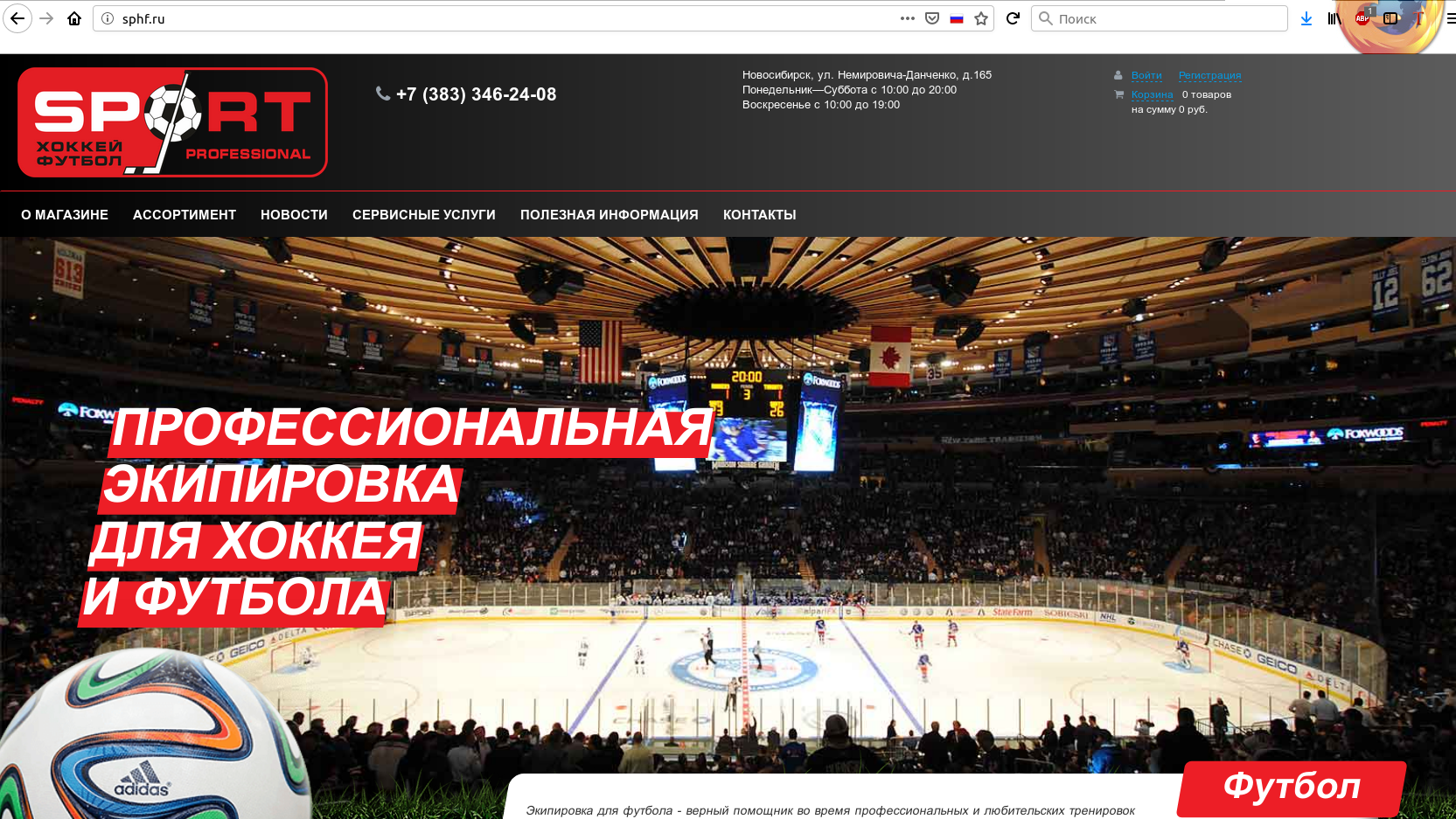Screen dimensions: 1456x819
Task: Reload the current page
Action: [x=1013, y=18]
